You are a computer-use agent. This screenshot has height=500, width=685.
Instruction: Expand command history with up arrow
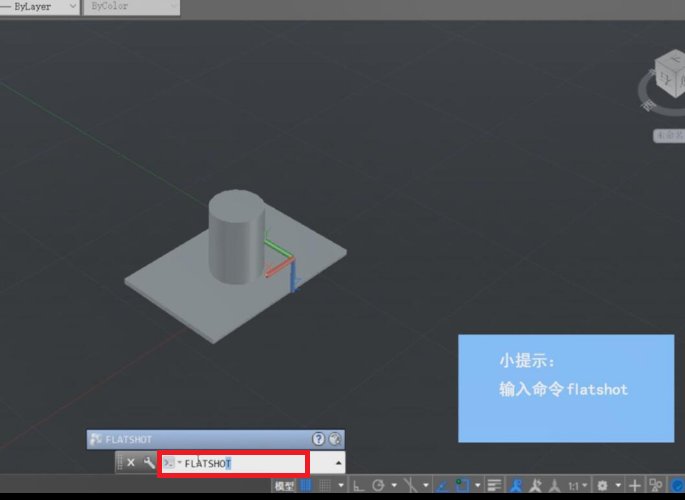339,463
